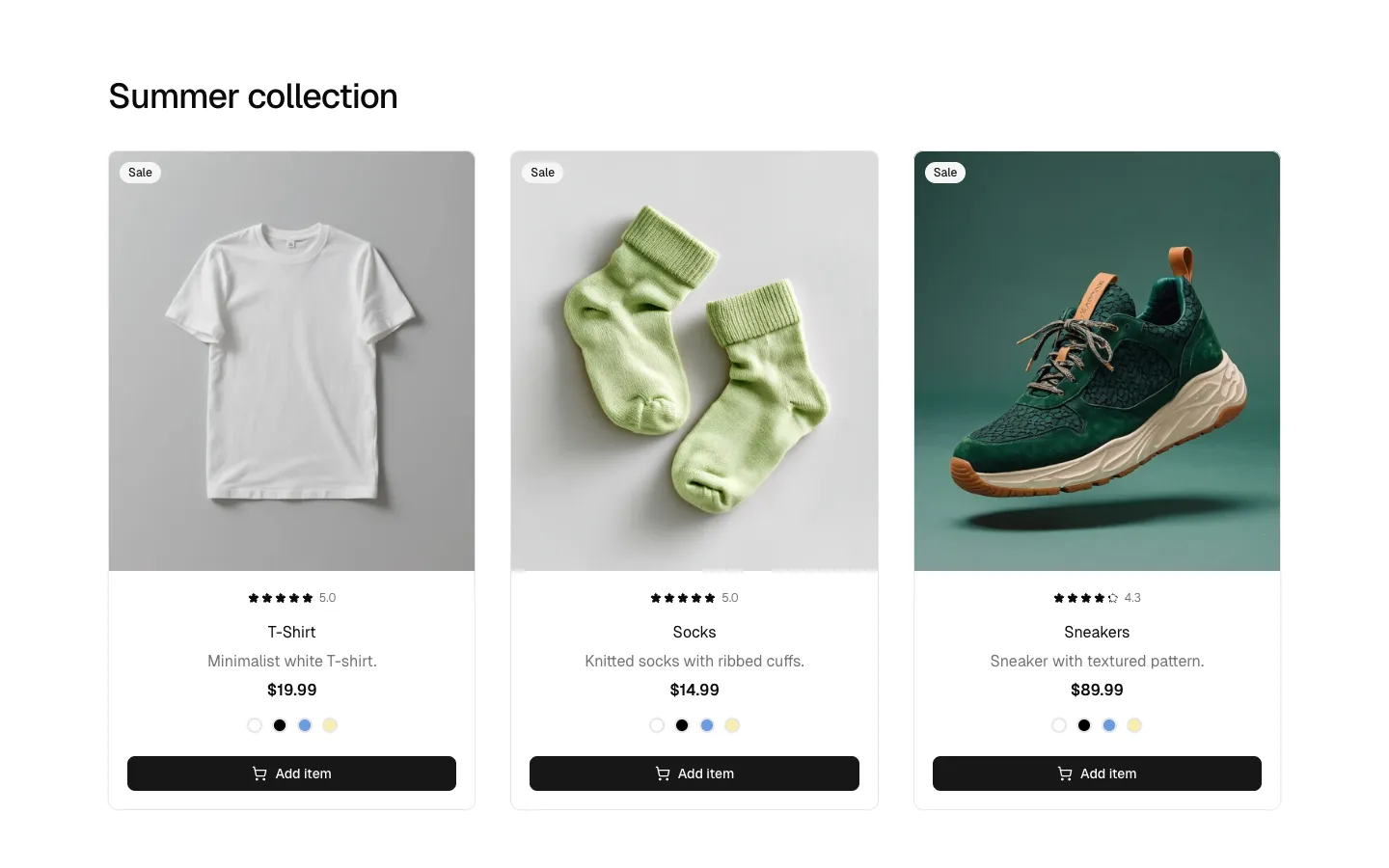Image resolution: width=1389 pixels, height=868 pixels.
Task: Click the Sneakers product title
Action: tap(1097, 632)
